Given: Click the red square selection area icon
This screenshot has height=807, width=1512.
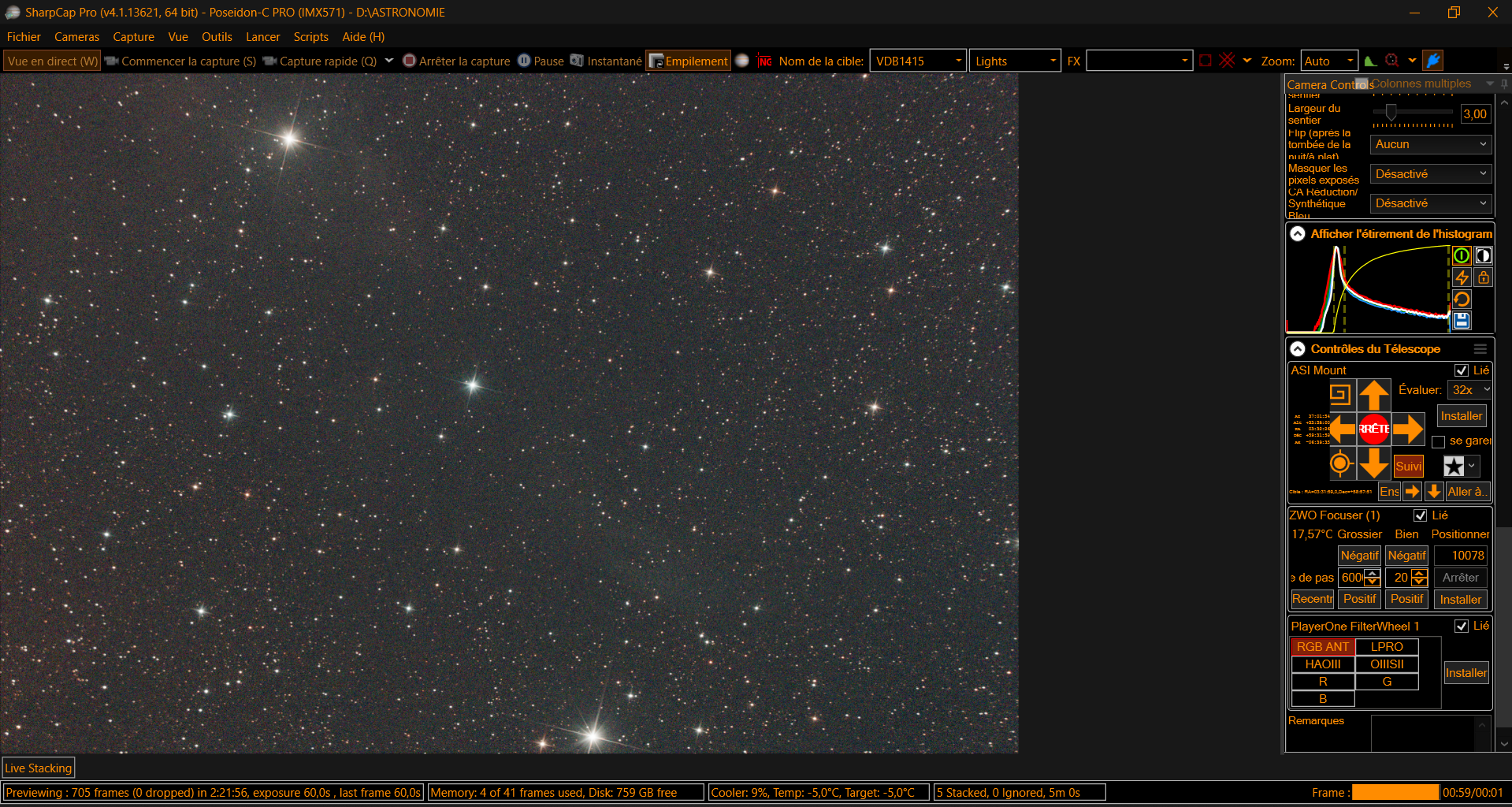Looking at the screenshot, I should coord(1206,61).
